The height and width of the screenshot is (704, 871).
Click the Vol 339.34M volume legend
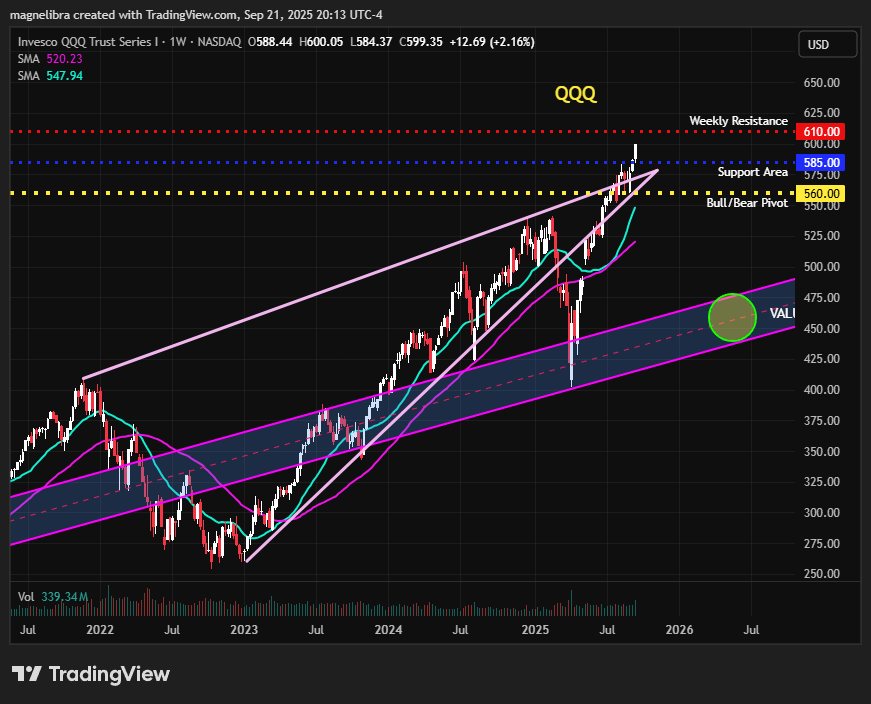[x=53, y=597]
